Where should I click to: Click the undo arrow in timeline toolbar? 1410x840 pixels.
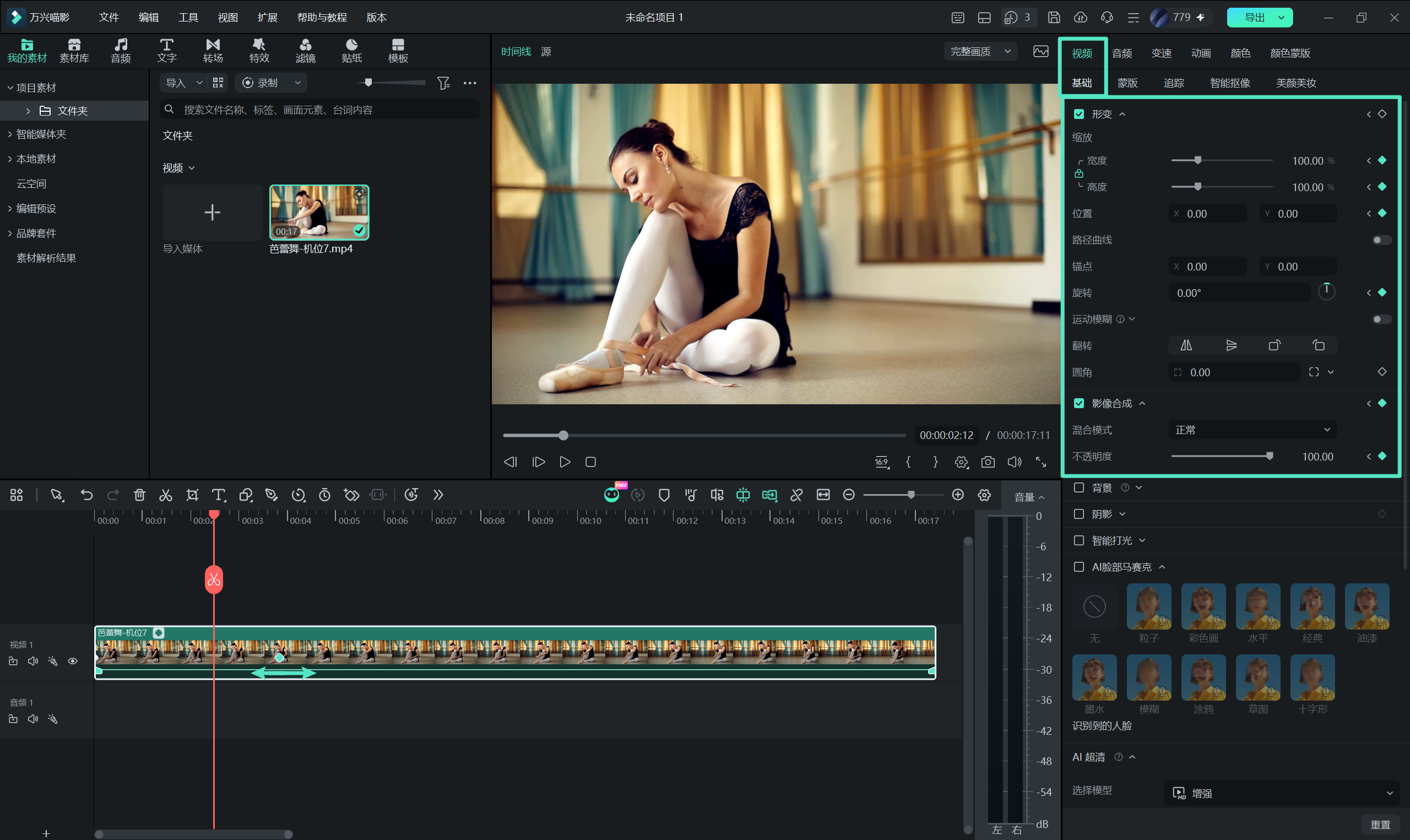point(86,495)
